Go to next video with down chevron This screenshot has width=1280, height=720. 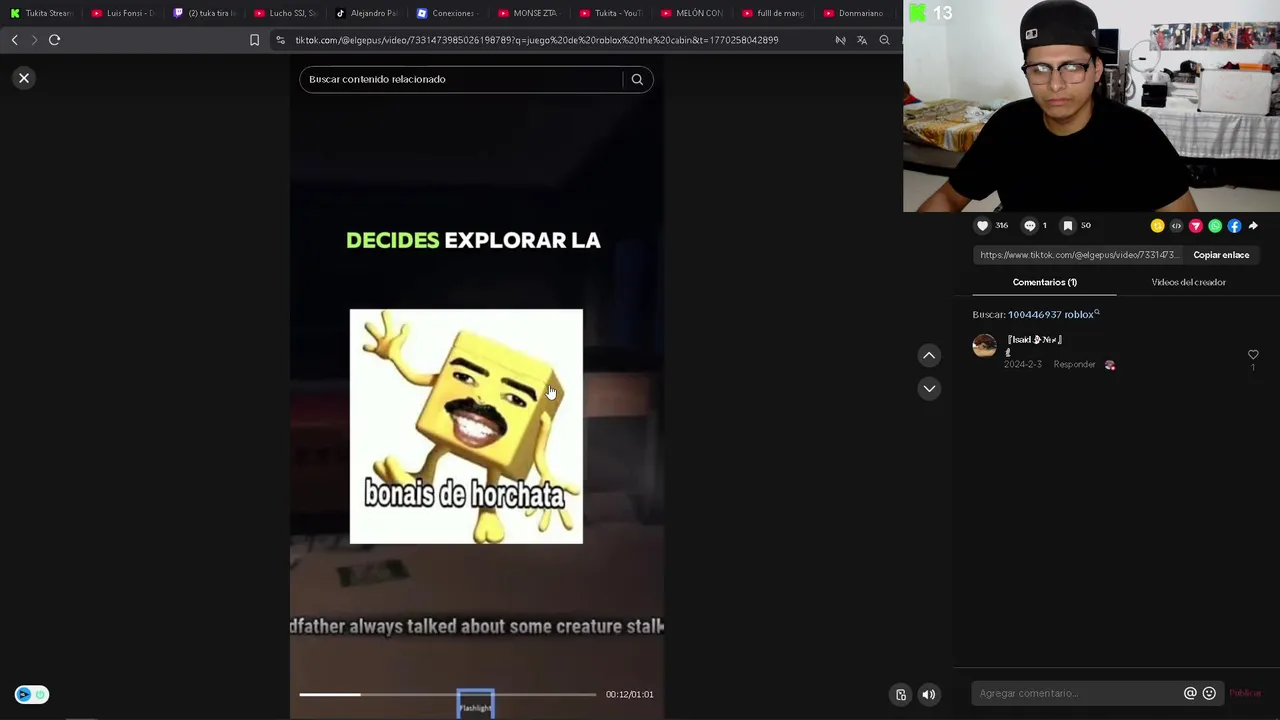coord(929,389)
